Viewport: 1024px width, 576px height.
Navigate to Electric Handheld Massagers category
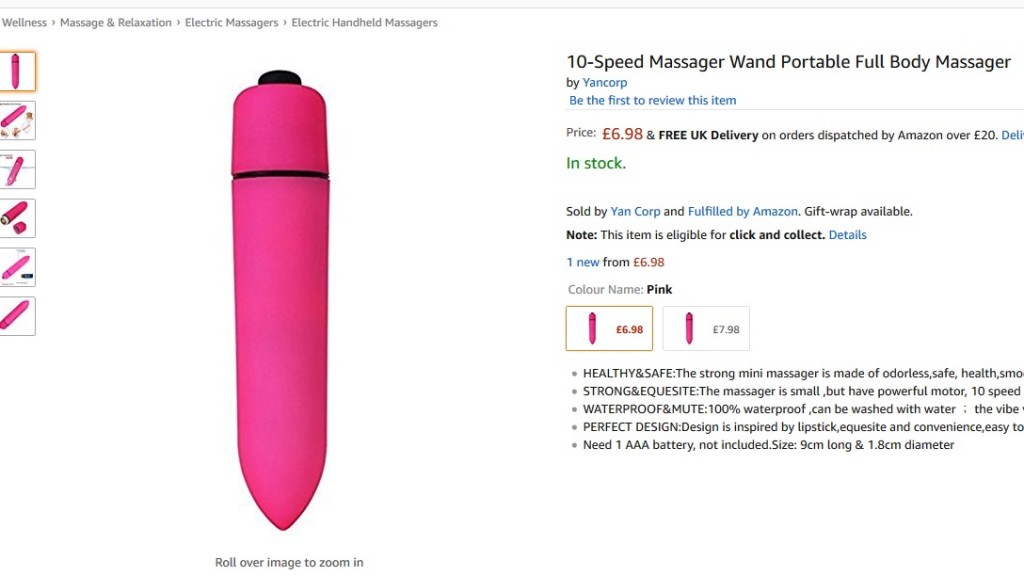(364, 23)
